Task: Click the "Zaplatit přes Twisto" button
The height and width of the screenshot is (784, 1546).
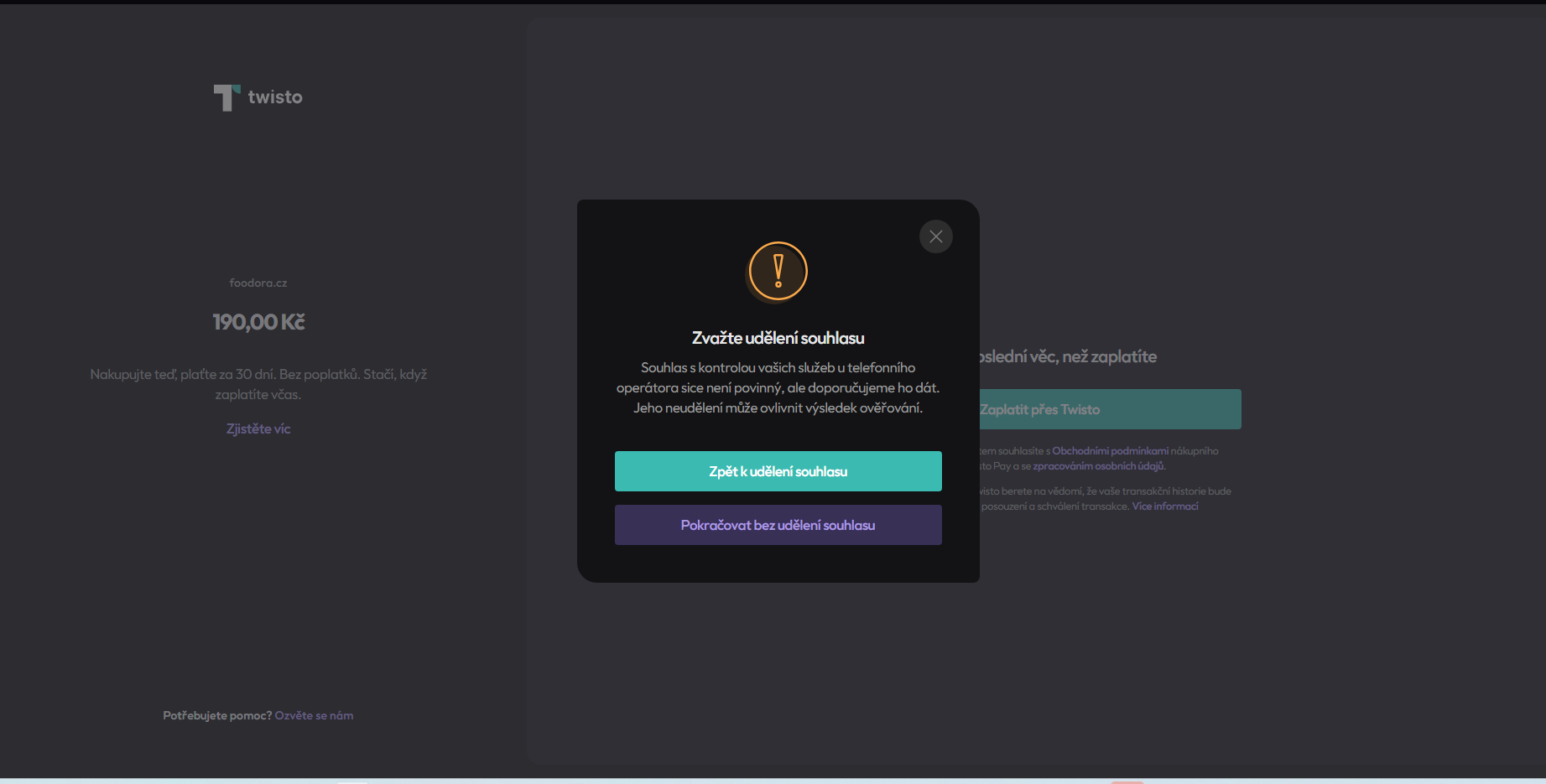Action: 1110,409
